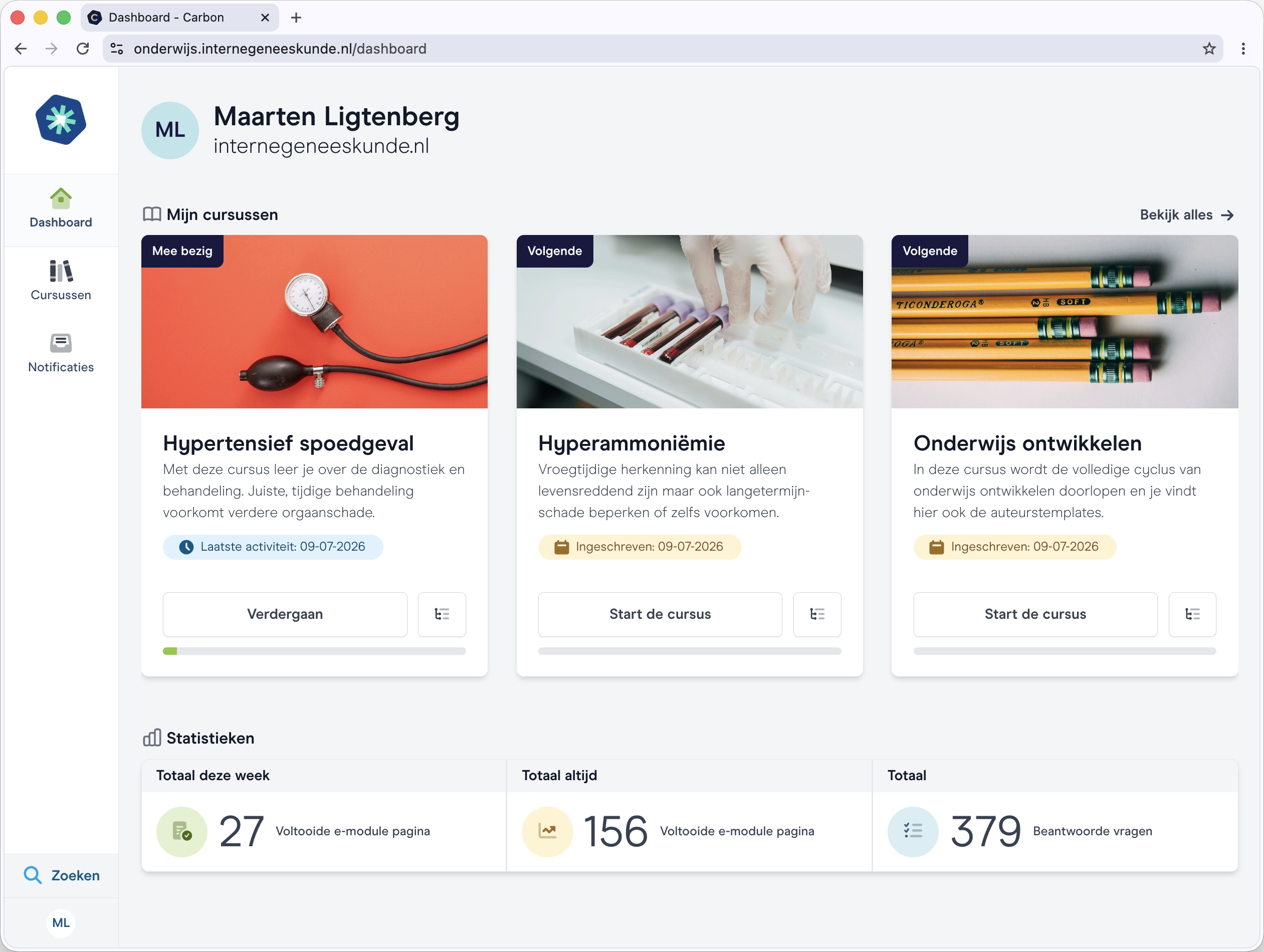Reload the page in the browser
Screen dimensions: 1264x952
click(x=83, y=49)
